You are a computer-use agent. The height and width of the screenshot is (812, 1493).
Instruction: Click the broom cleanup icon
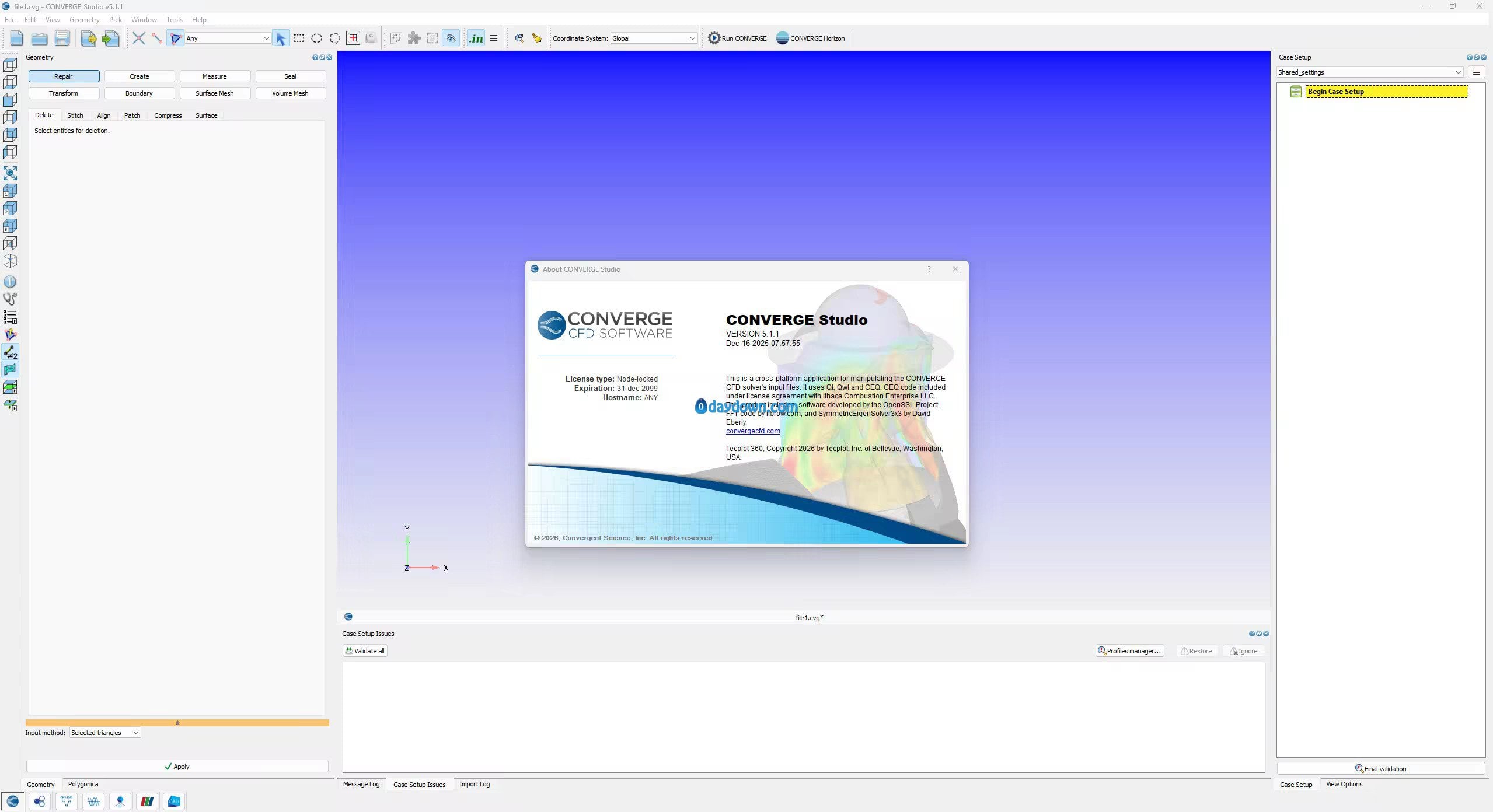tap(536, 38)
